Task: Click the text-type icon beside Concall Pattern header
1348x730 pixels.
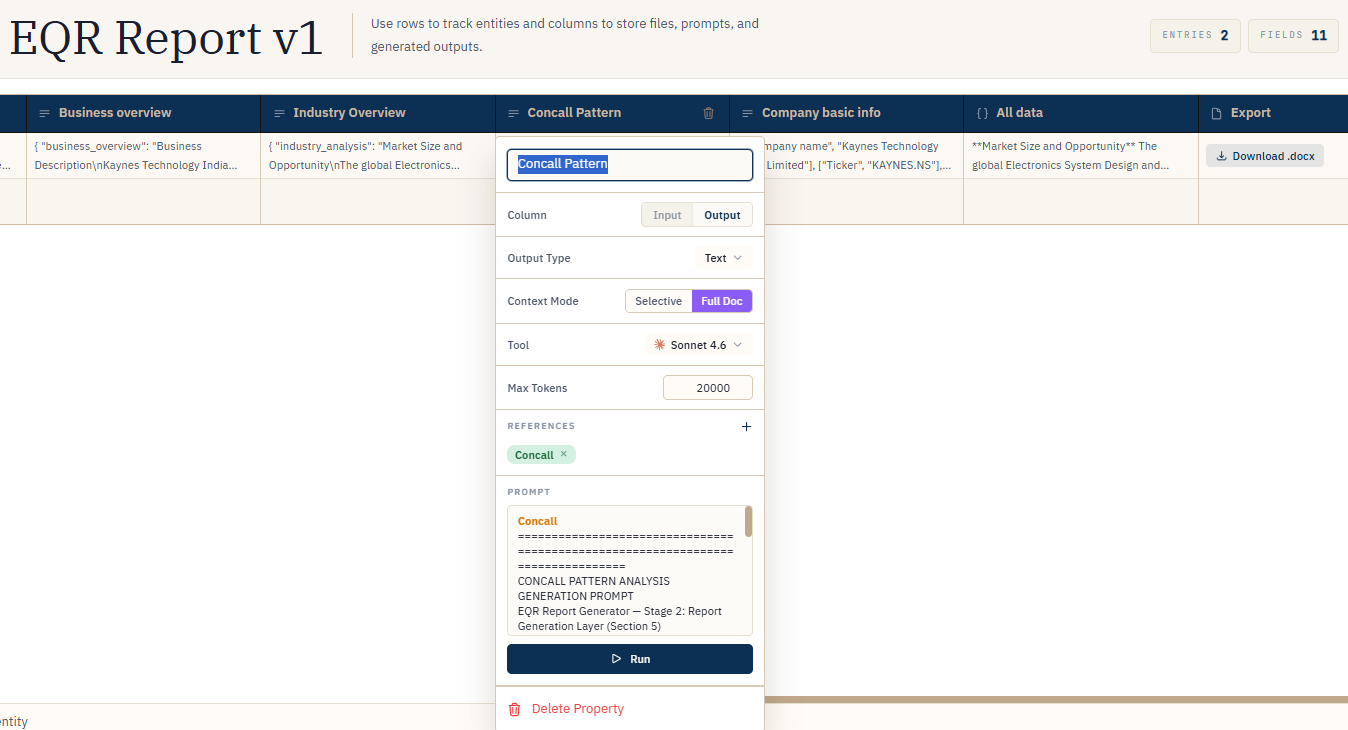Action: pos(513,113)
